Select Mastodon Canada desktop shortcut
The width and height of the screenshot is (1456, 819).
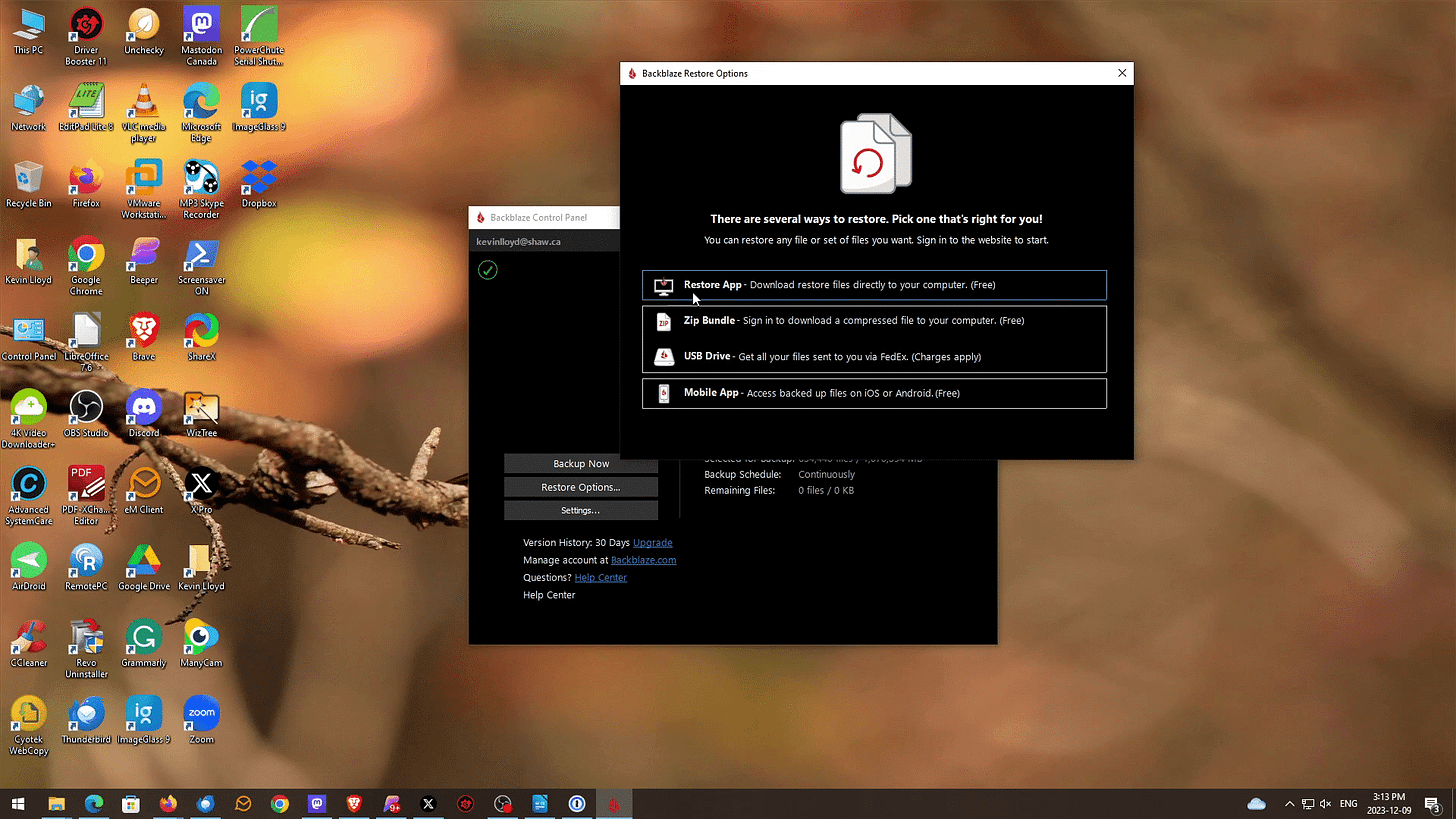pyautogui.click(x=202, y=36)
